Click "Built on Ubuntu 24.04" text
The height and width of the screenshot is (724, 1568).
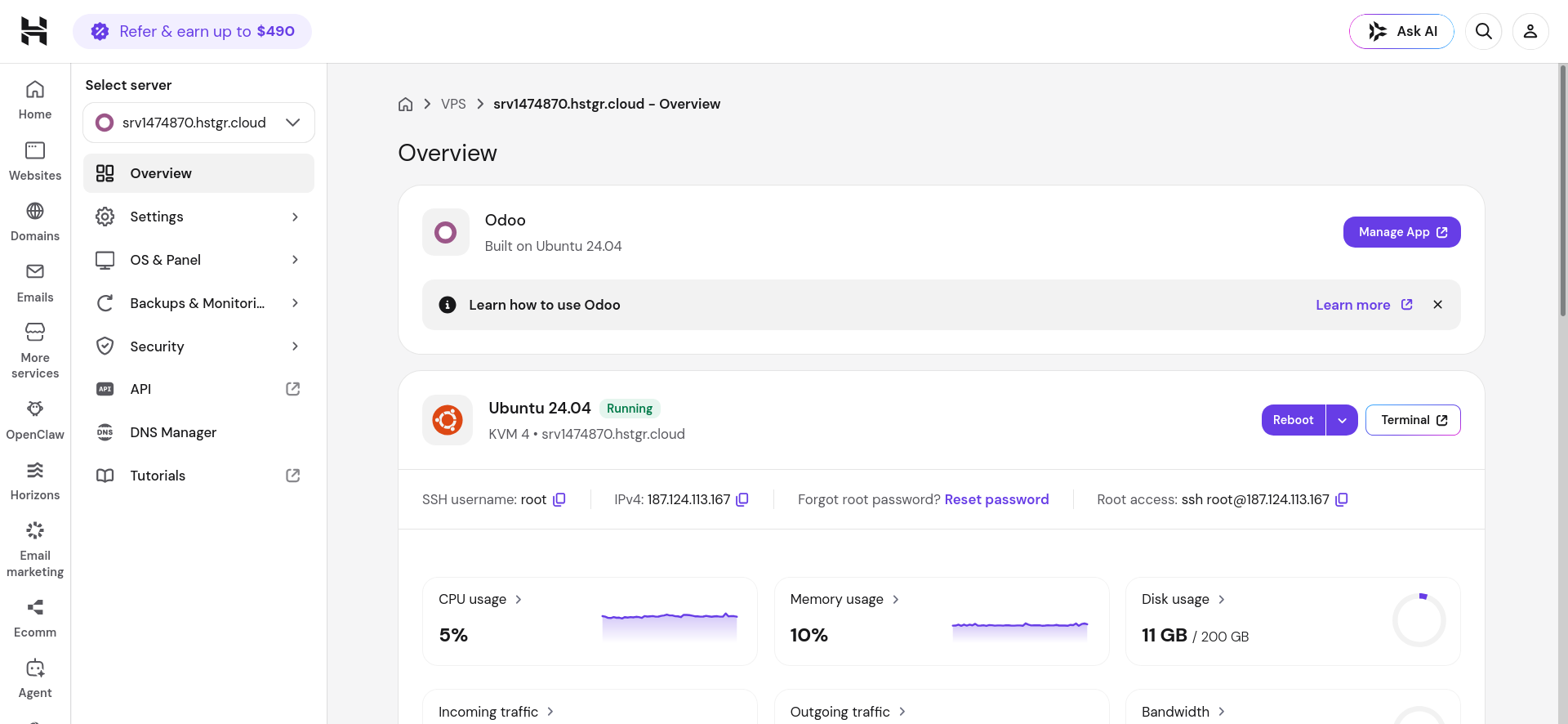[553, 246]
